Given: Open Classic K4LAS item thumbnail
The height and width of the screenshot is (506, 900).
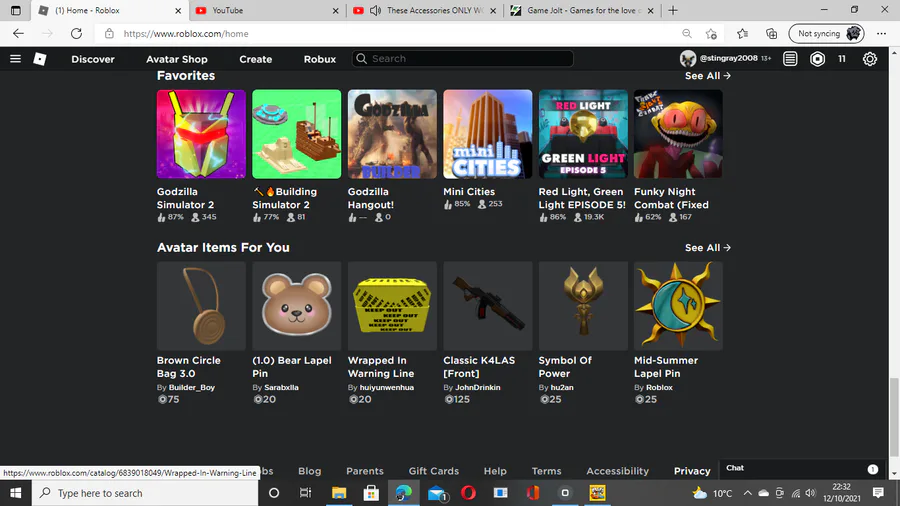Looking at the screenshot, I should tap(487, 306).
